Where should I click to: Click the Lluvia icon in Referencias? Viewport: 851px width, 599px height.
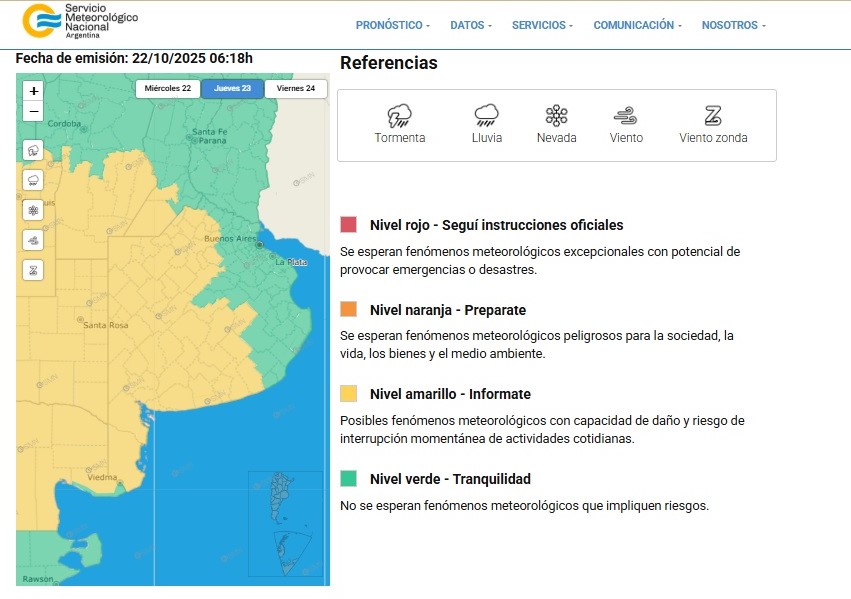pos(487,115)
